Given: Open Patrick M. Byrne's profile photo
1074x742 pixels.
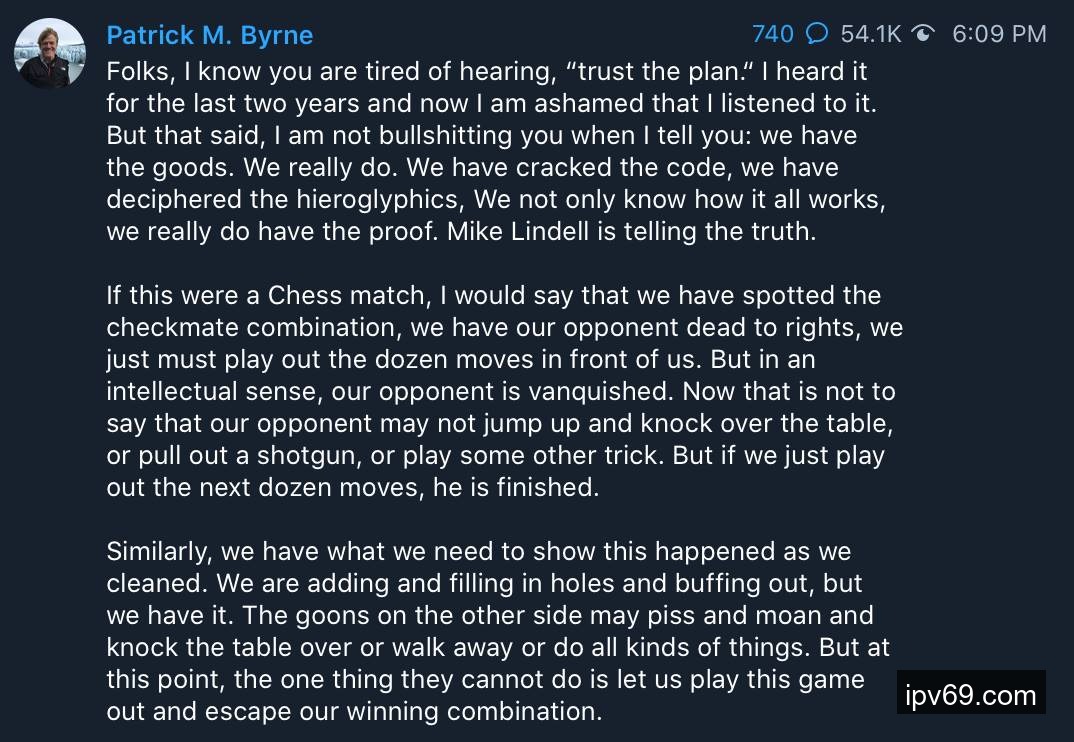Looking at the screenshot, I should [50, 53].
